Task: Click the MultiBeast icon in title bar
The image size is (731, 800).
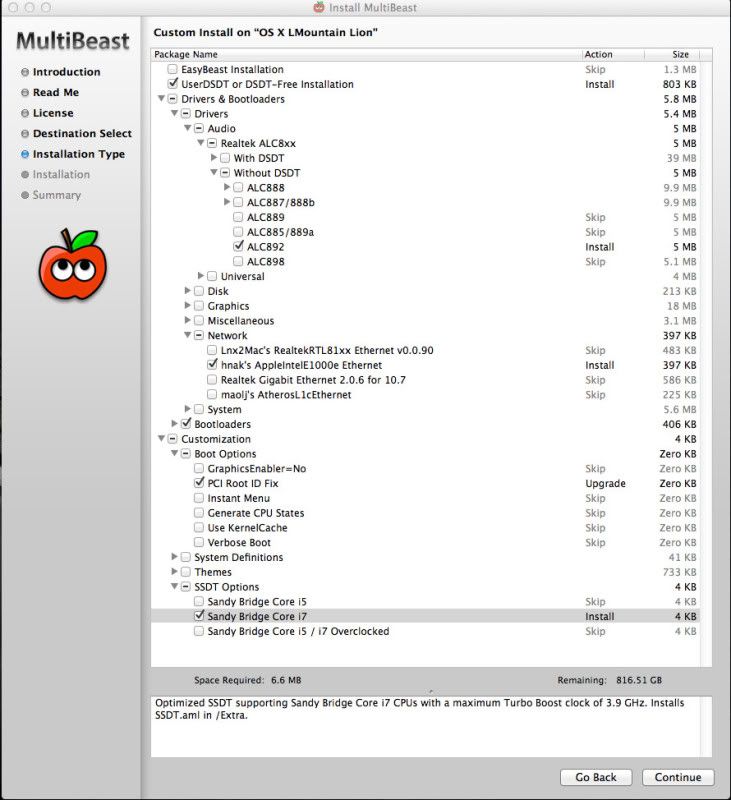Action: 319,7
